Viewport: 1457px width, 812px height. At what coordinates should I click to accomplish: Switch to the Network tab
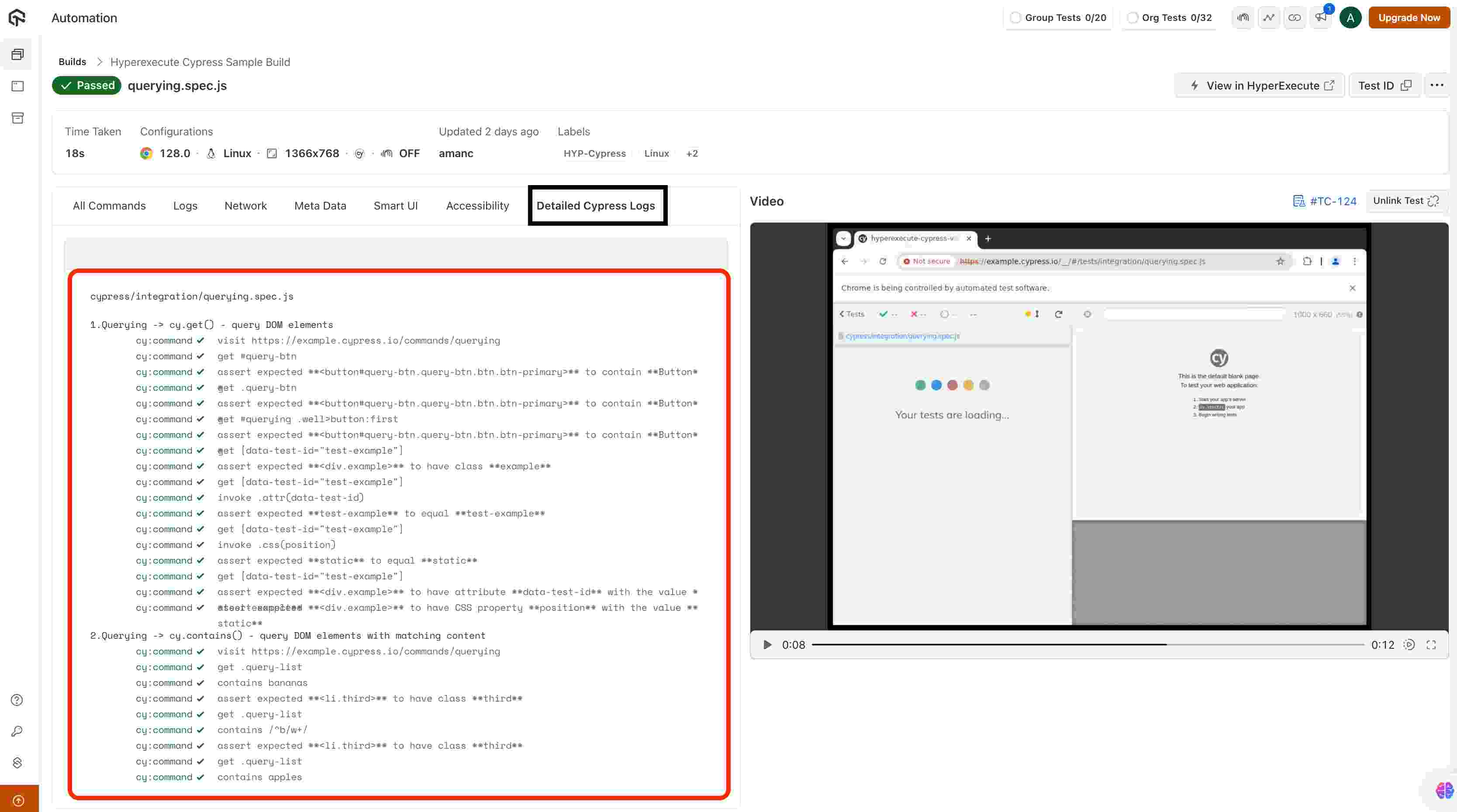(x=245, y=206)
